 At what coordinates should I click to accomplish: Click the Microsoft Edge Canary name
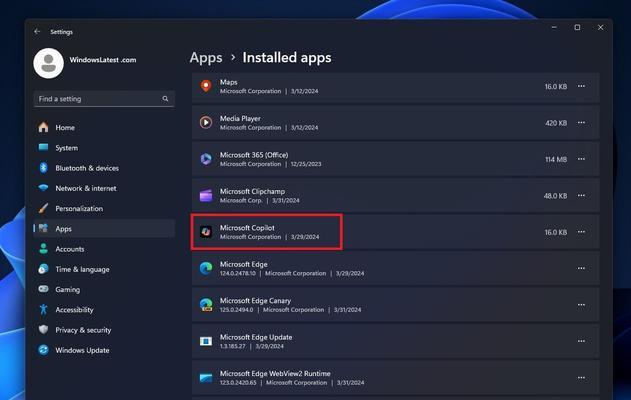coord(255,301)
